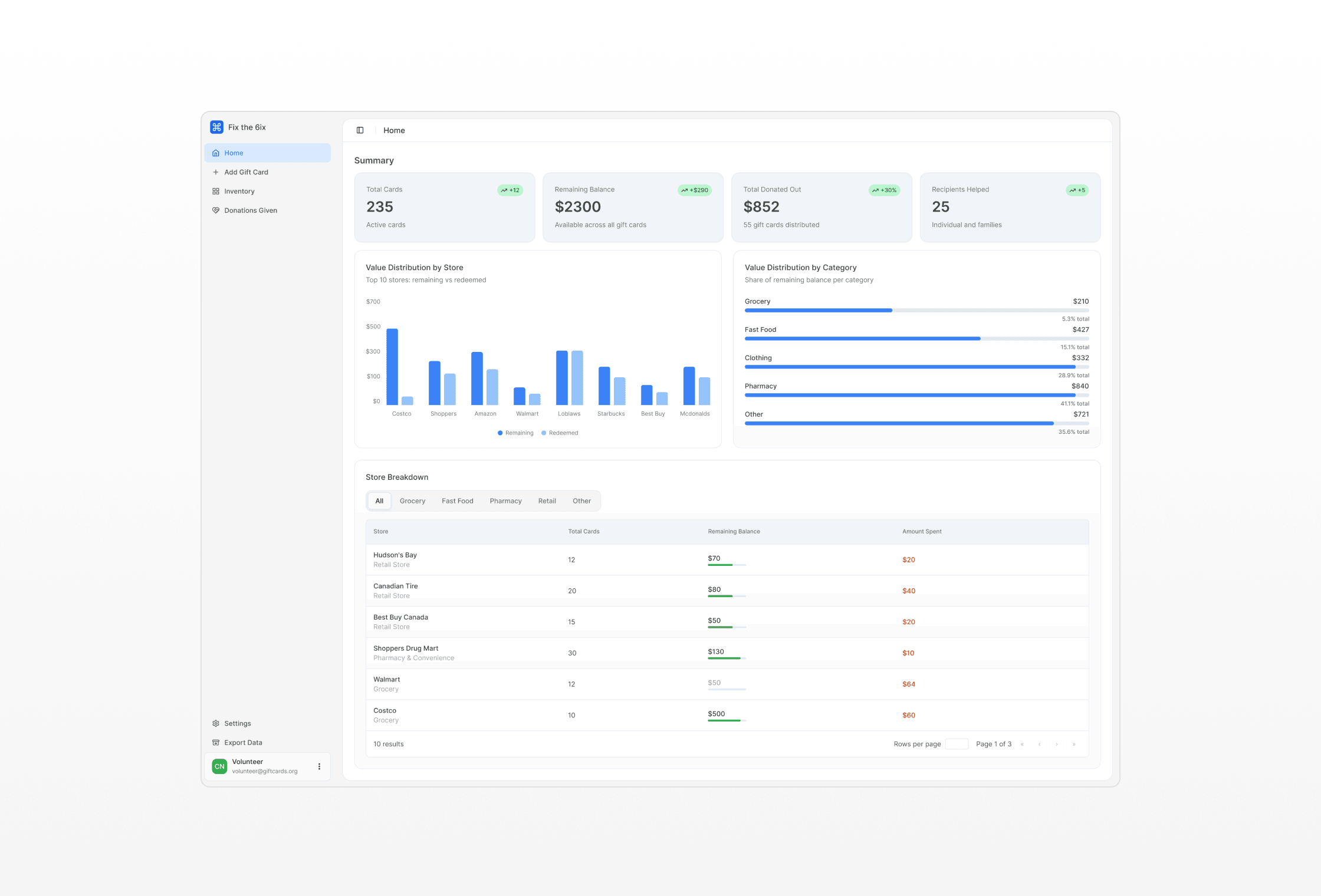This screenshot has width=1321, height=896.
Task: Click the CN user avatar
Action: [x=219, y=766]
